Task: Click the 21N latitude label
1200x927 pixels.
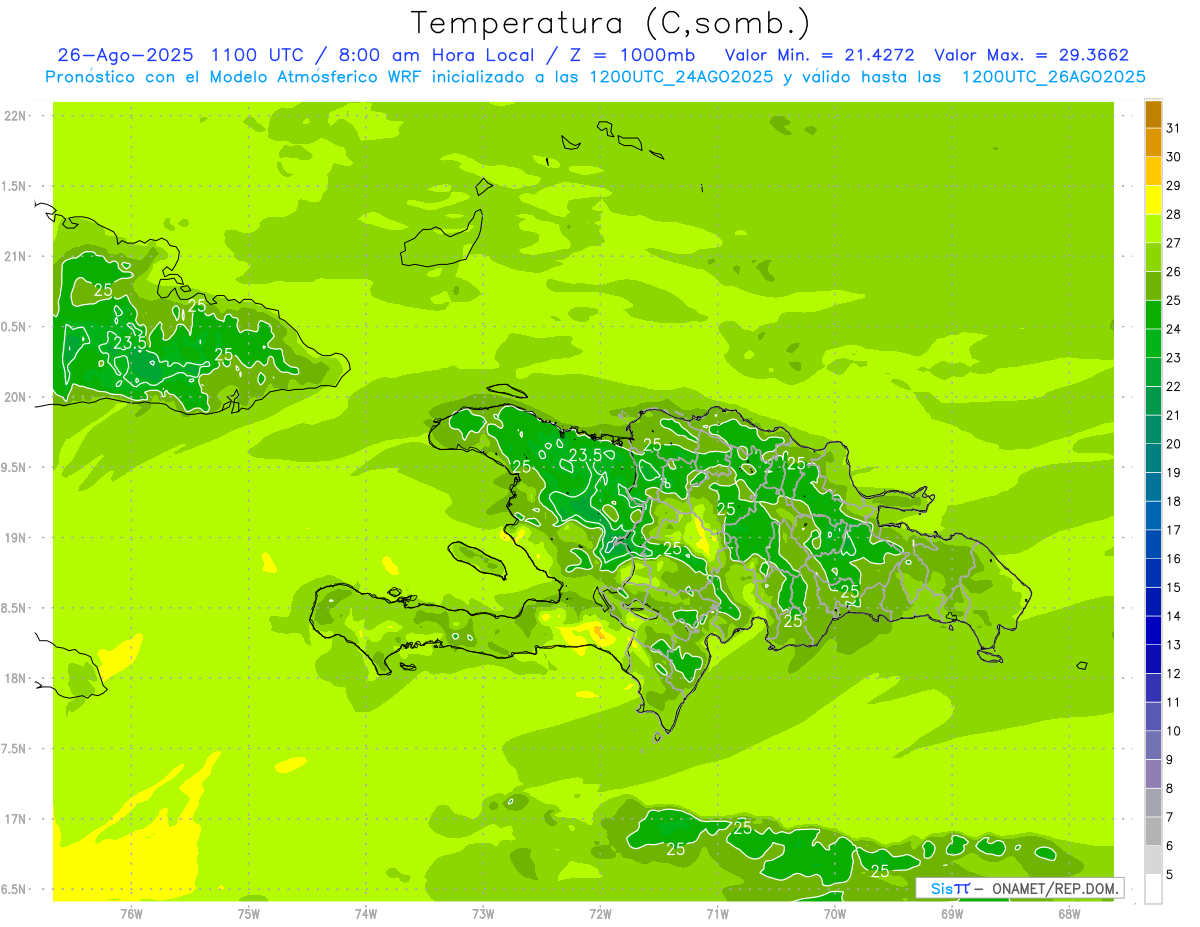Action: (x=16, y=256)
